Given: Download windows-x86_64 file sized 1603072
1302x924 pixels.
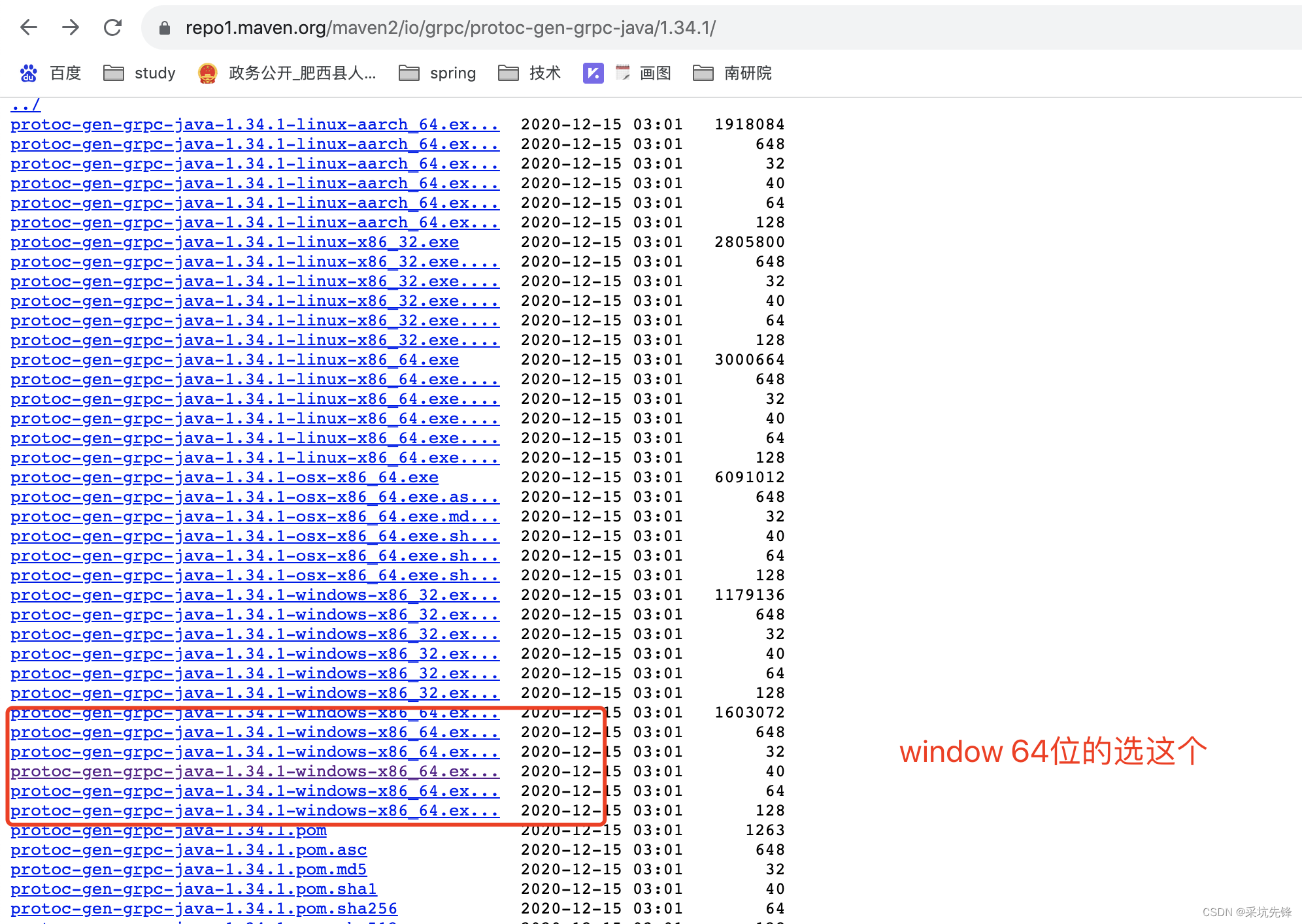Looking at the screenshot, I should tap(255, 712).
